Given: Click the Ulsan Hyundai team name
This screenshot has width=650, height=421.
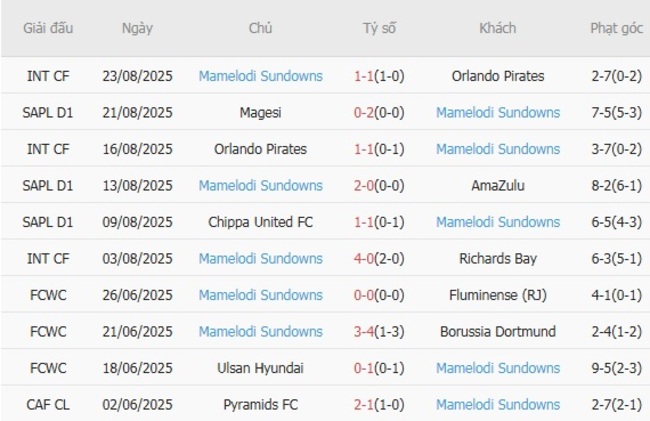Looking at the screenshot, I should tap(260, 368).
